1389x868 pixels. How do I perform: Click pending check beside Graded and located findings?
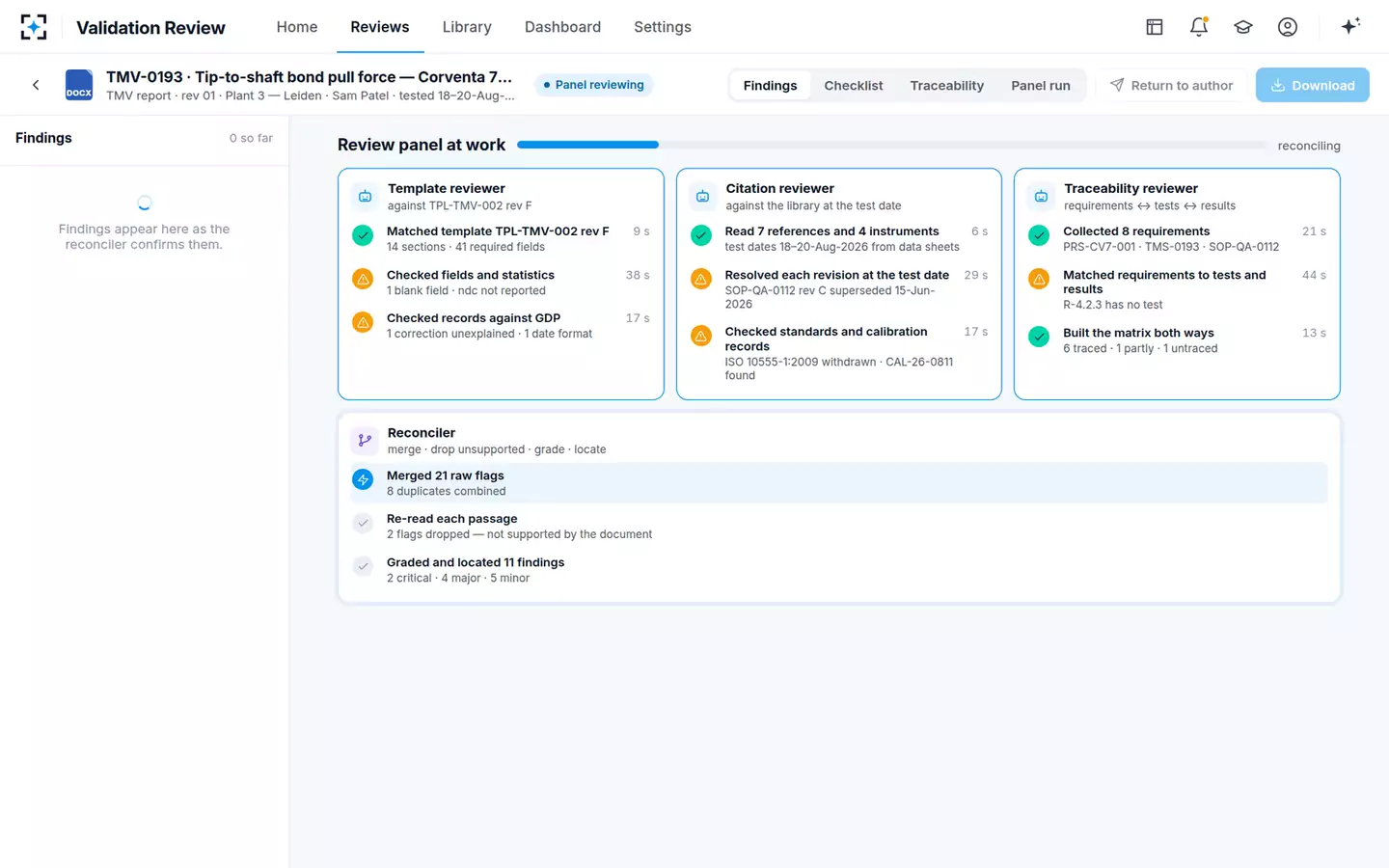(363, 566)
